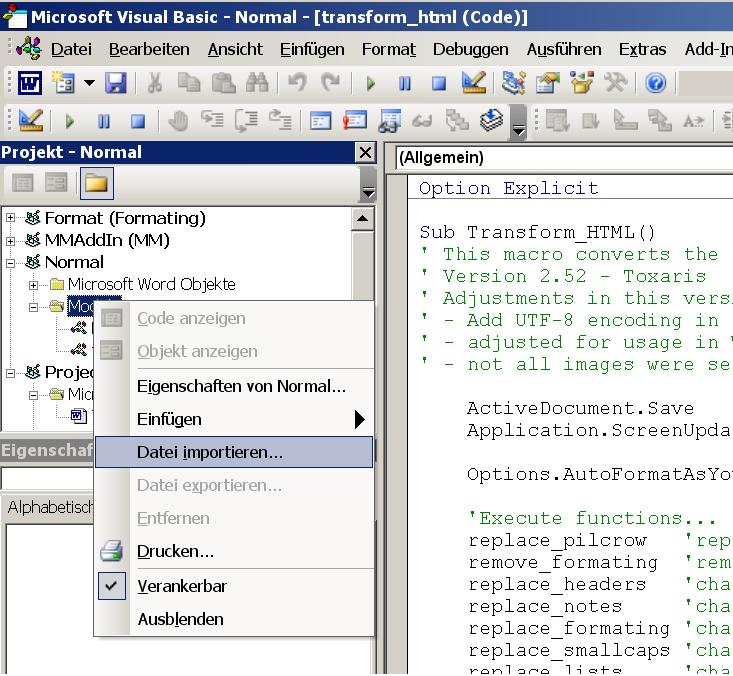Click the blue Help question mark icon
The image size is (733, 676).
(655, 84)
